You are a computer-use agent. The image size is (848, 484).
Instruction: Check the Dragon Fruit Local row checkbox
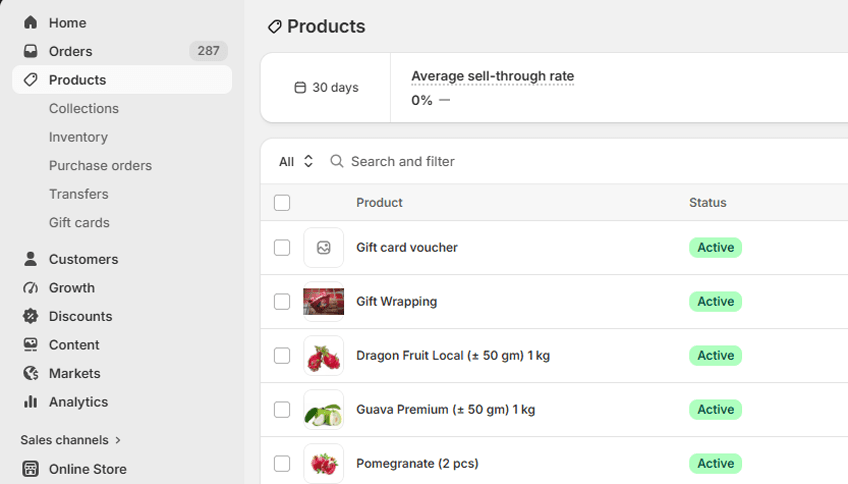click(282, 356)
